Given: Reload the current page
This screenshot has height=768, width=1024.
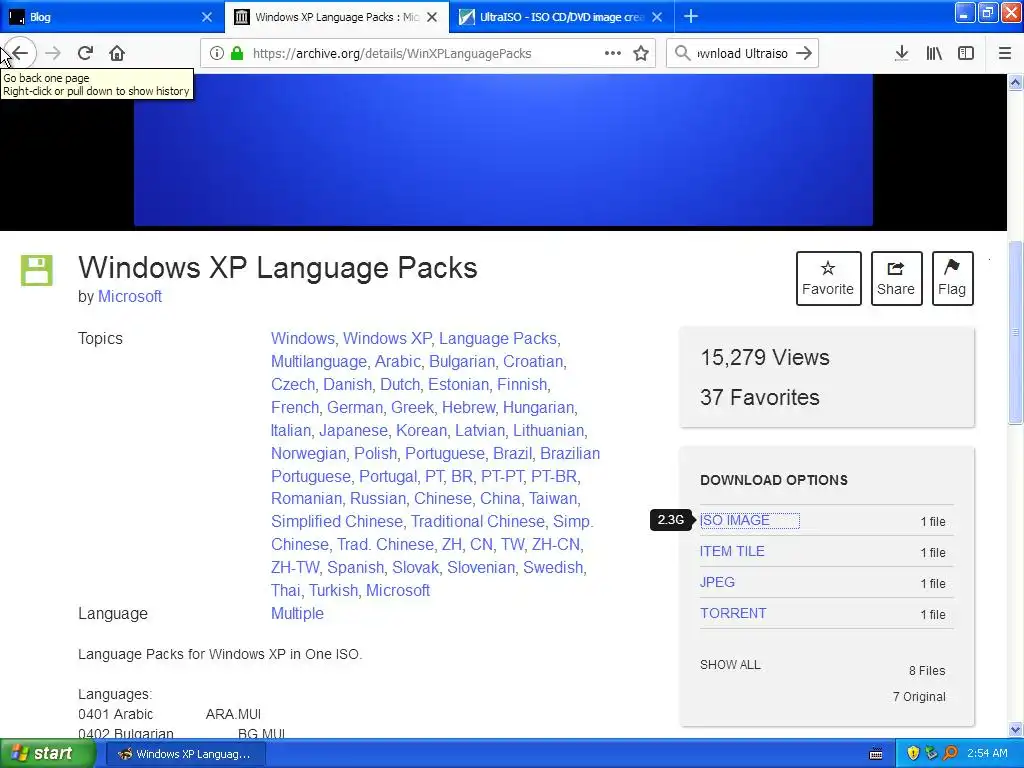Looking at the screenshot, I should [x=85, y=53].
